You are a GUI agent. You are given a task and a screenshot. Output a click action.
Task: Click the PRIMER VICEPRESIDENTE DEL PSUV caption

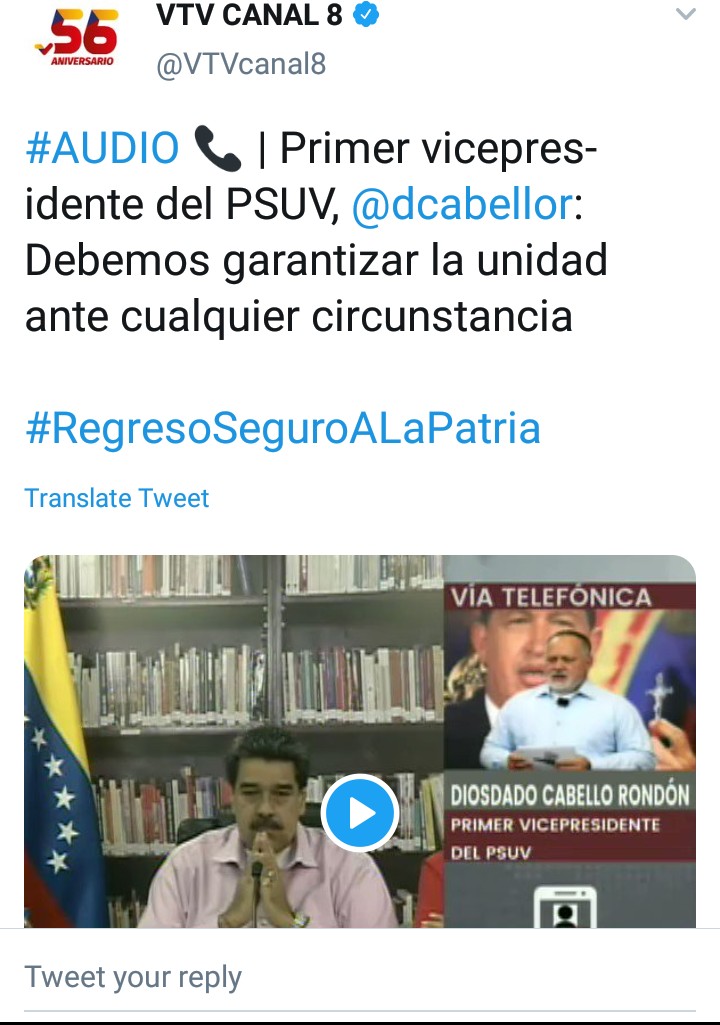[555, 838]
